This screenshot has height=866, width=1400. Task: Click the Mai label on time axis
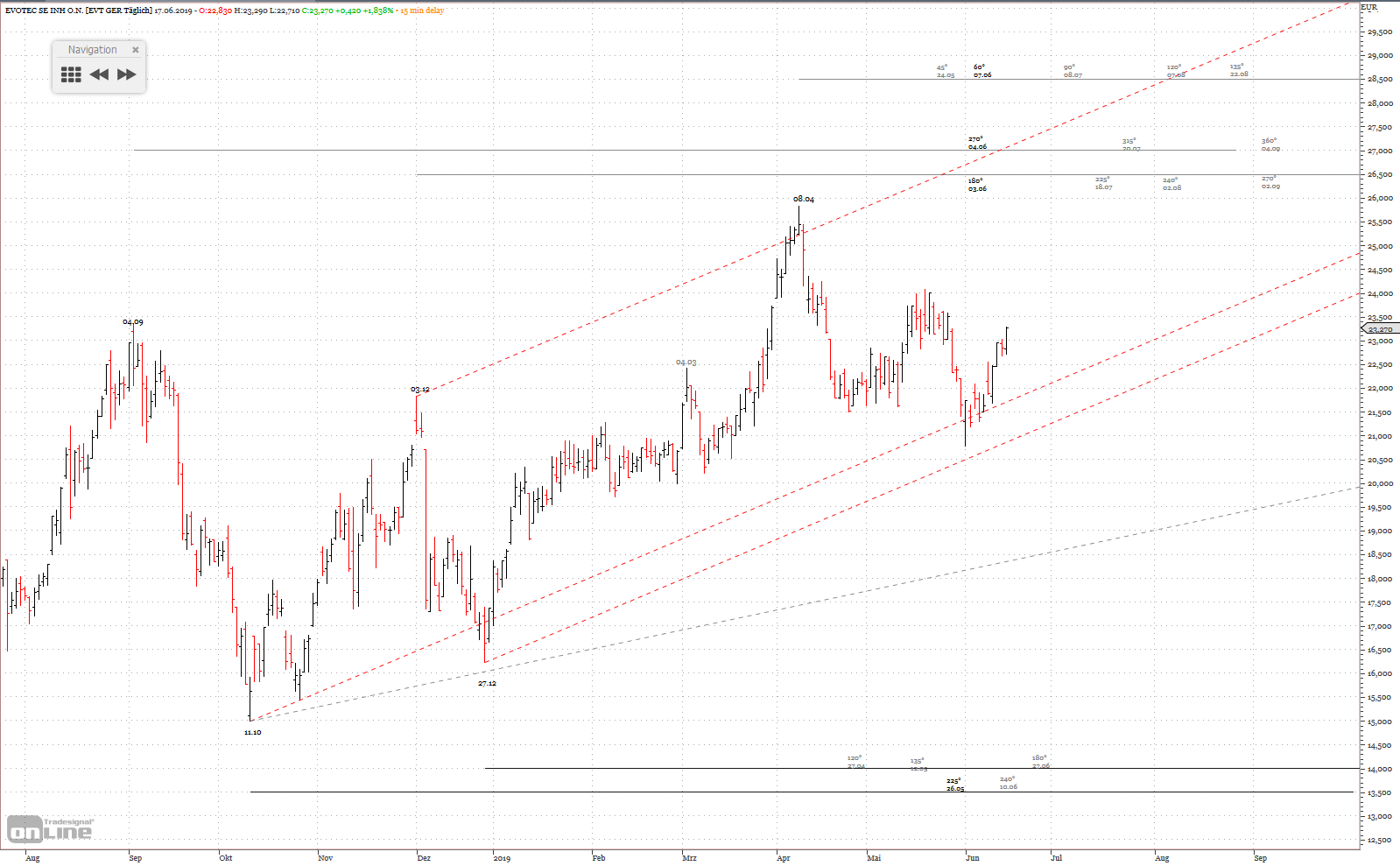coord(874,858)
